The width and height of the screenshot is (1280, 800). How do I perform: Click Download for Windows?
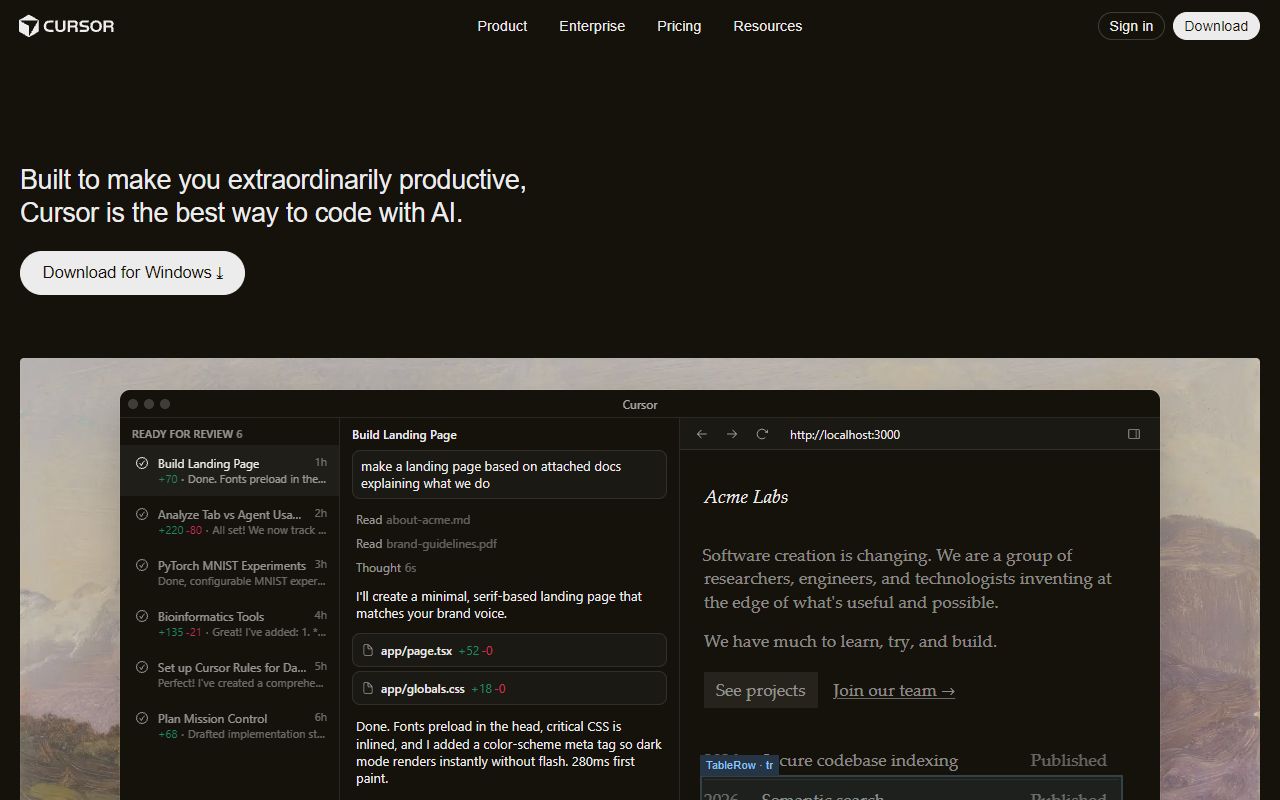pyautogui.click(x=132, y=272)
